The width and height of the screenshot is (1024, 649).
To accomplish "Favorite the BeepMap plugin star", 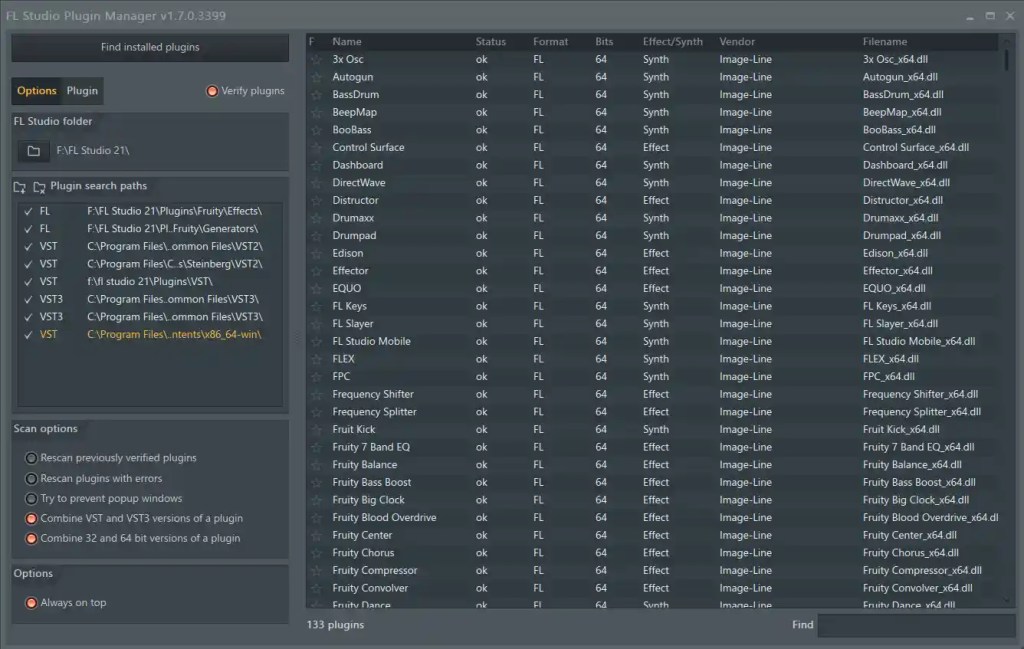I will [317, 112].
